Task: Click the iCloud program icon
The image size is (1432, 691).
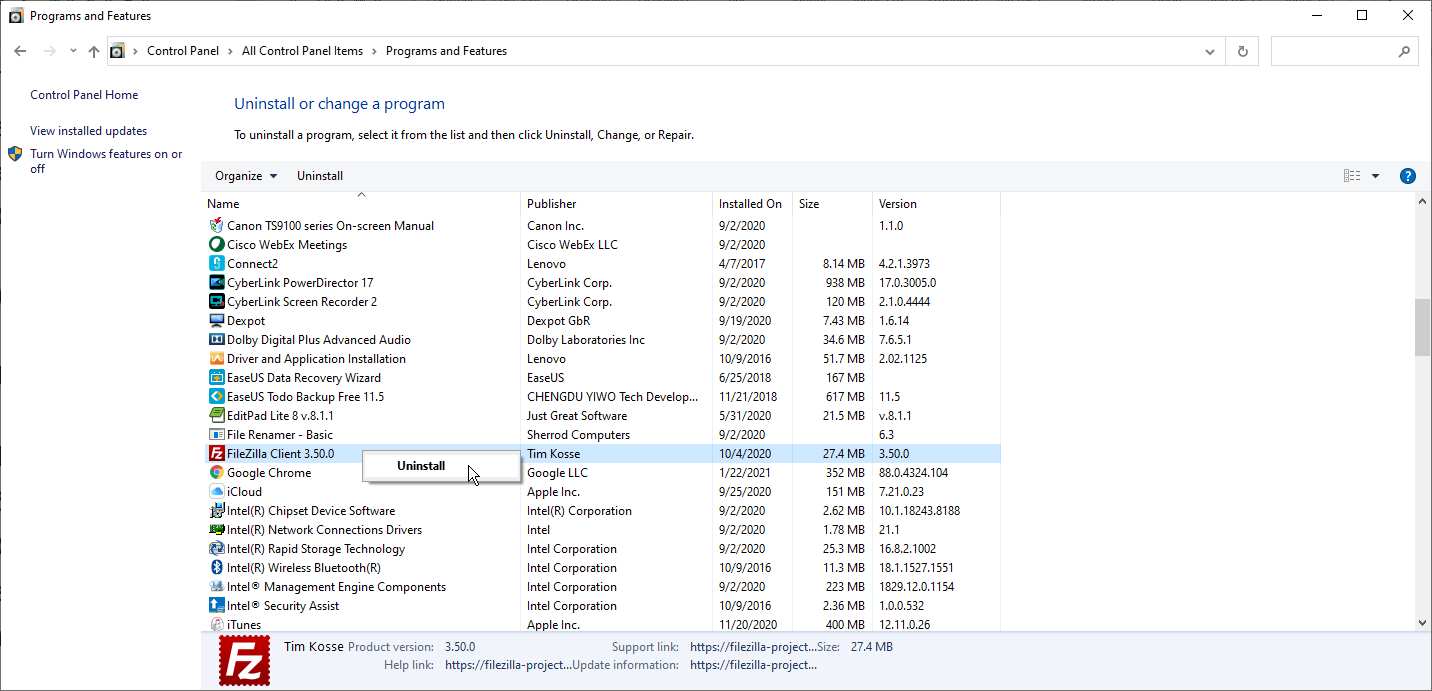Action: (216, 492)
